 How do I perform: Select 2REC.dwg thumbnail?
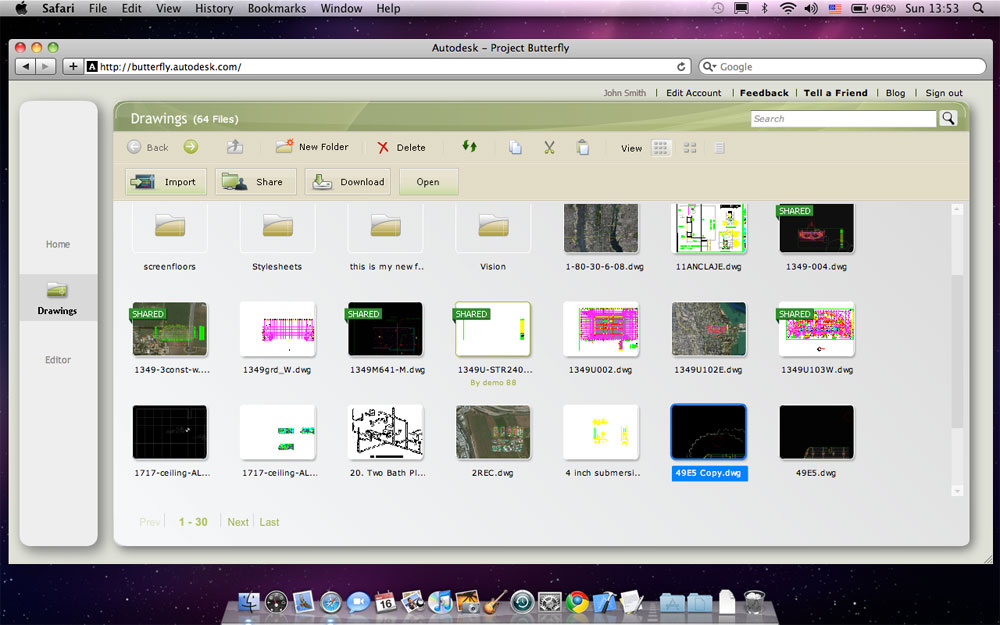click(493, 432)
